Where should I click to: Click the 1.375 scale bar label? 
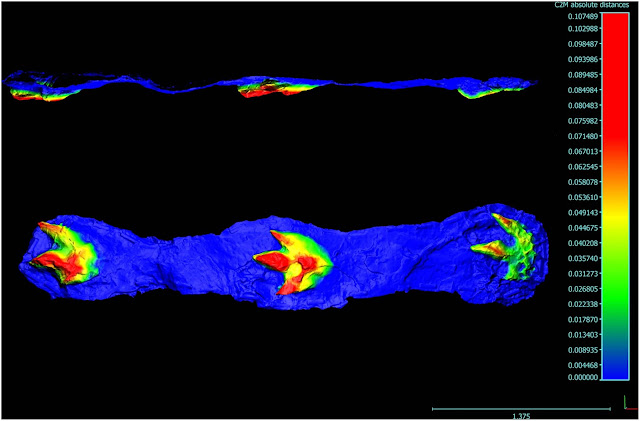pos(521,416)
